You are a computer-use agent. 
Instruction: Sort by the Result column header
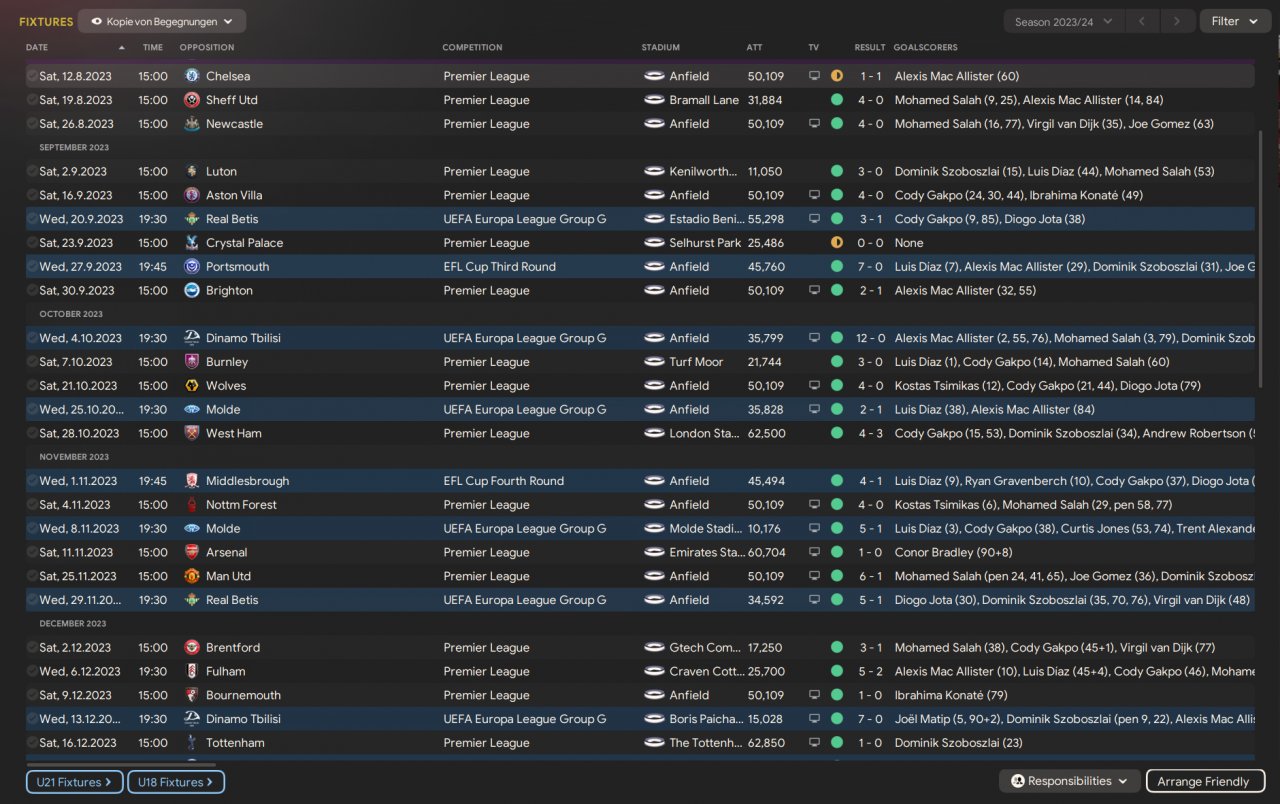click(870, 47)
